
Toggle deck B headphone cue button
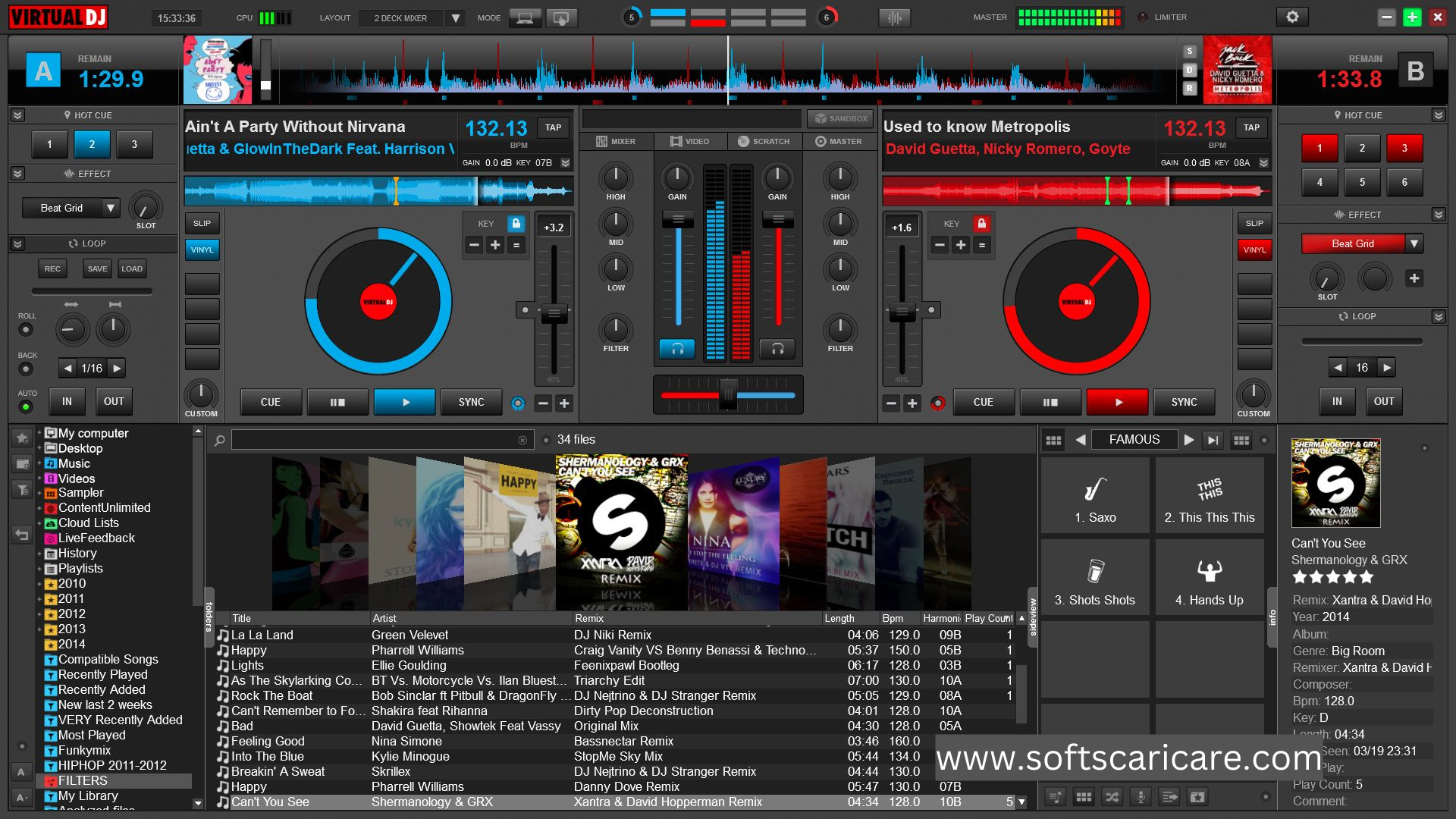777,349
